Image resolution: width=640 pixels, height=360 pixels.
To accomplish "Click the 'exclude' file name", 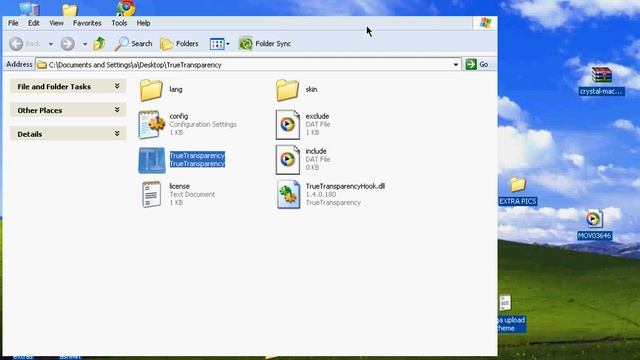I will 317,116.
